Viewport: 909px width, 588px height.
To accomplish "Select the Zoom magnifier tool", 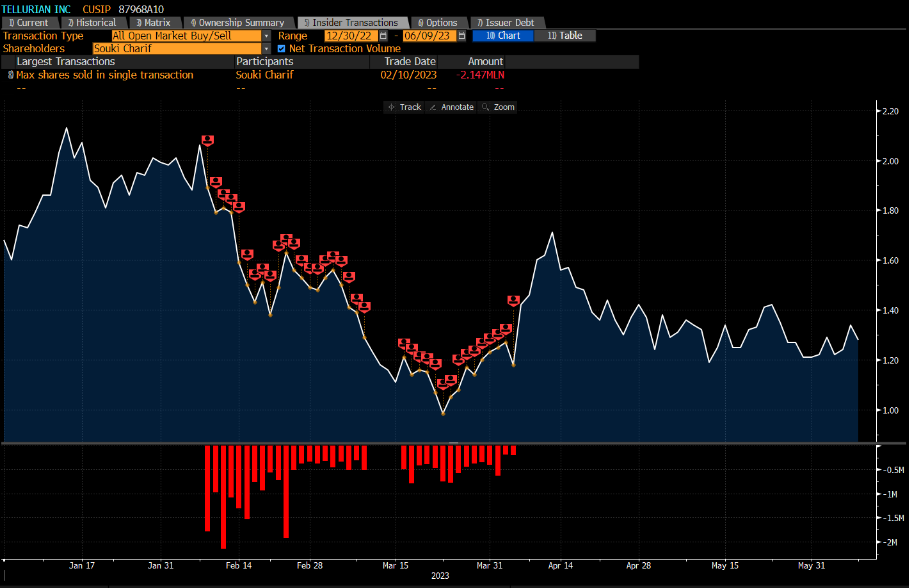I will coord(497,107).
